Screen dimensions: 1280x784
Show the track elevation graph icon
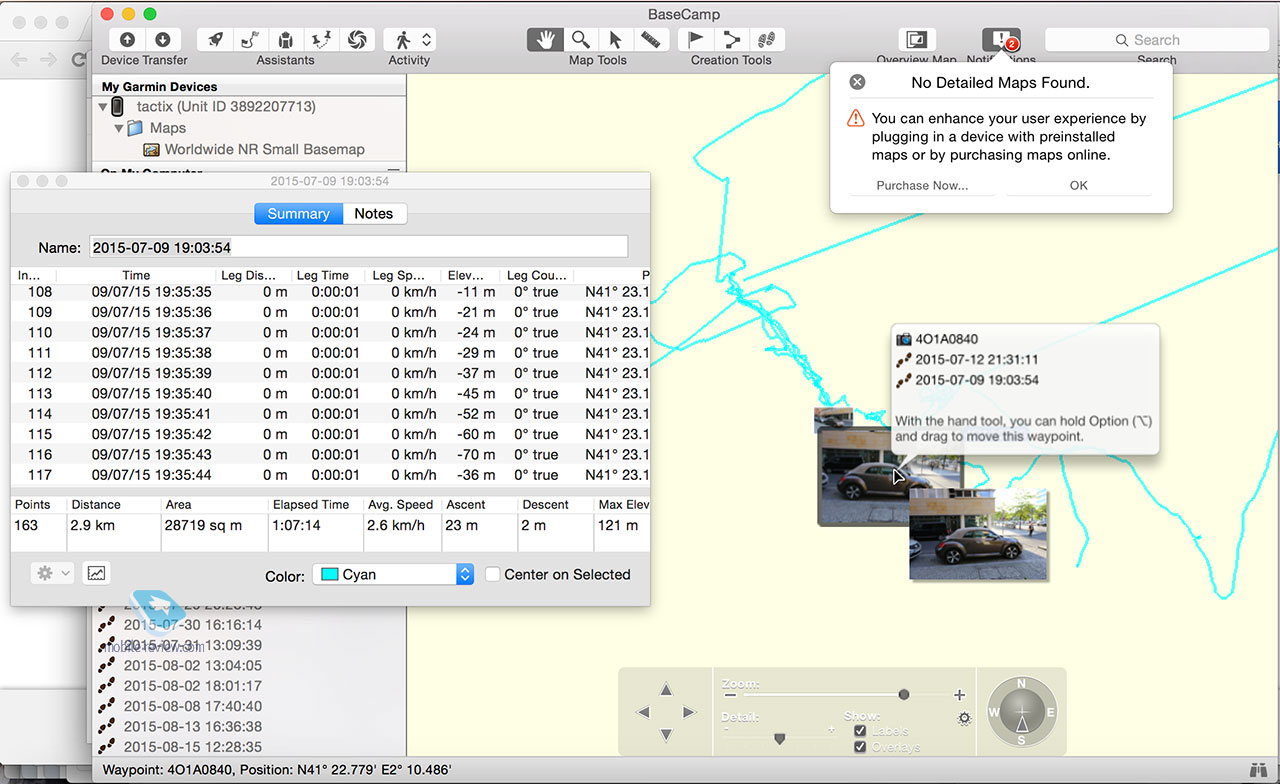96,573
